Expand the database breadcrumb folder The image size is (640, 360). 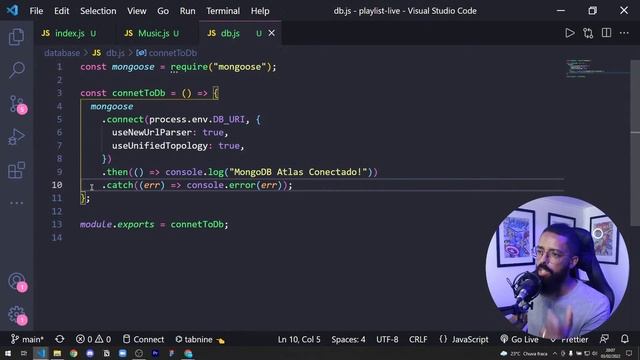click(62, 53)
